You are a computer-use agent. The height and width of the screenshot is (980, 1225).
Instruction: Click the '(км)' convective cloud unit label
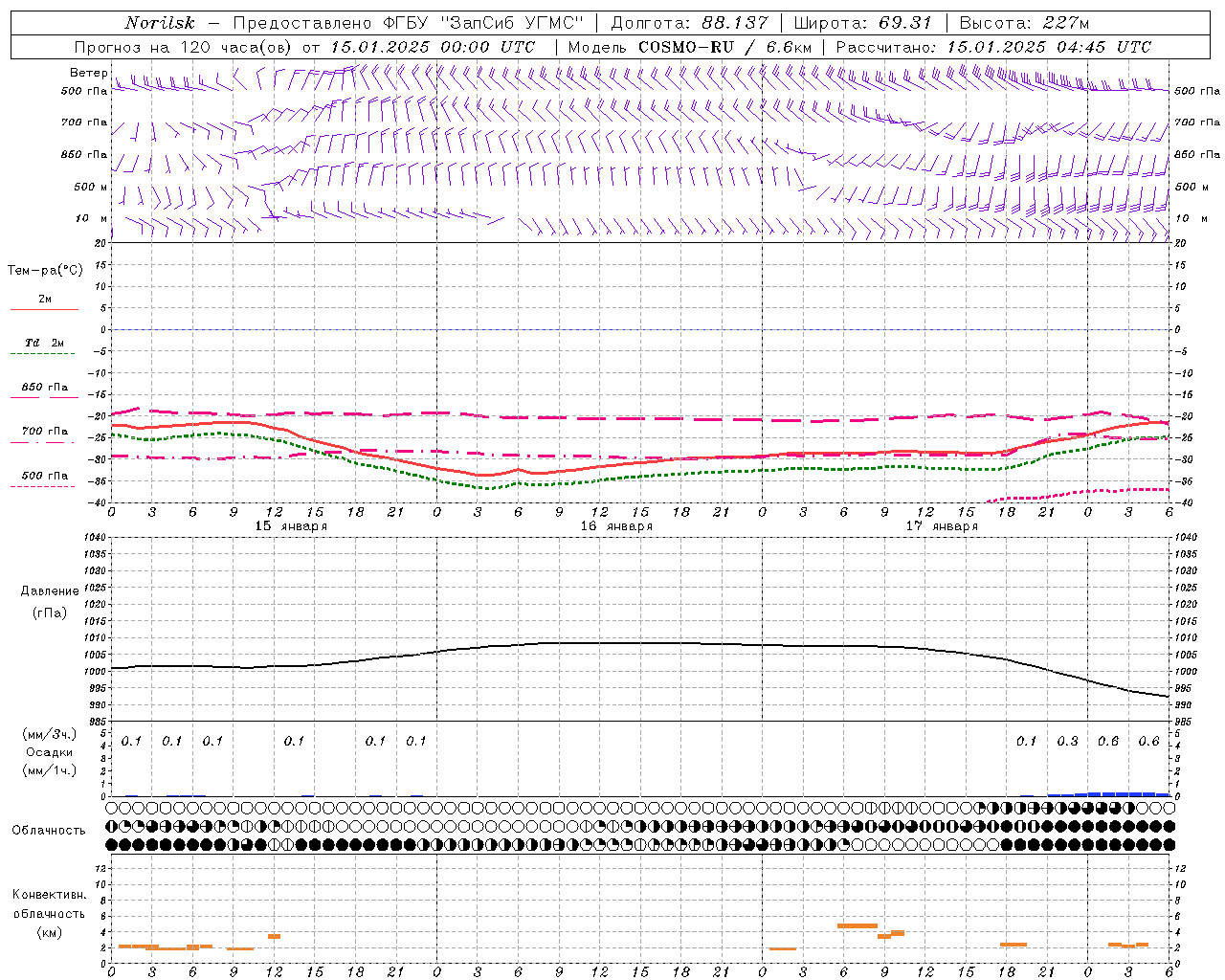pos(49,932)
